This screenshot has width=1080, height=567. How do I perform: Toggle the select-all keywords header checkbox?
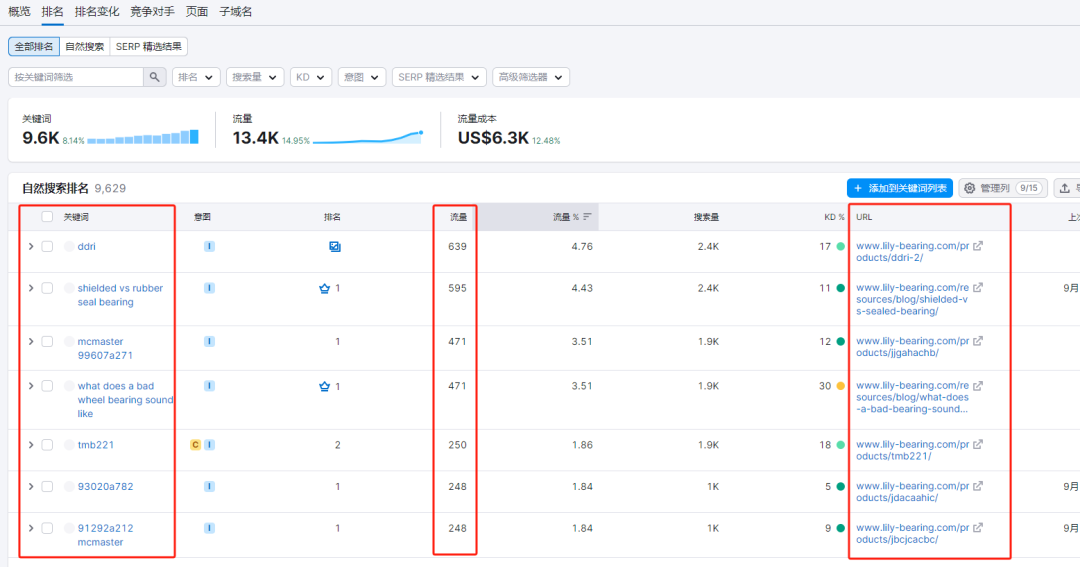point(47,217)
